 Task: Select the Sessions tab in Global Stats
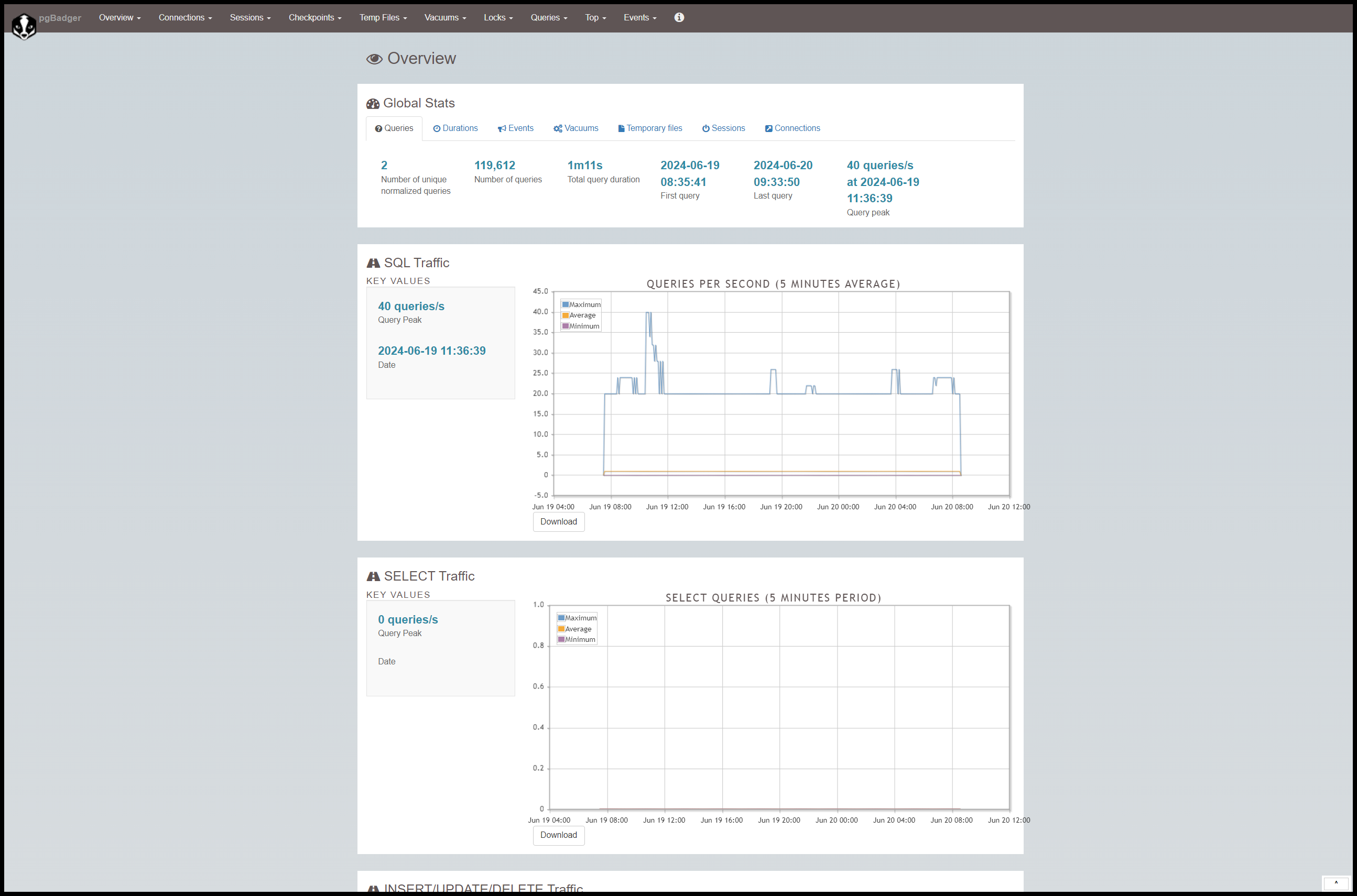point(723,128)
